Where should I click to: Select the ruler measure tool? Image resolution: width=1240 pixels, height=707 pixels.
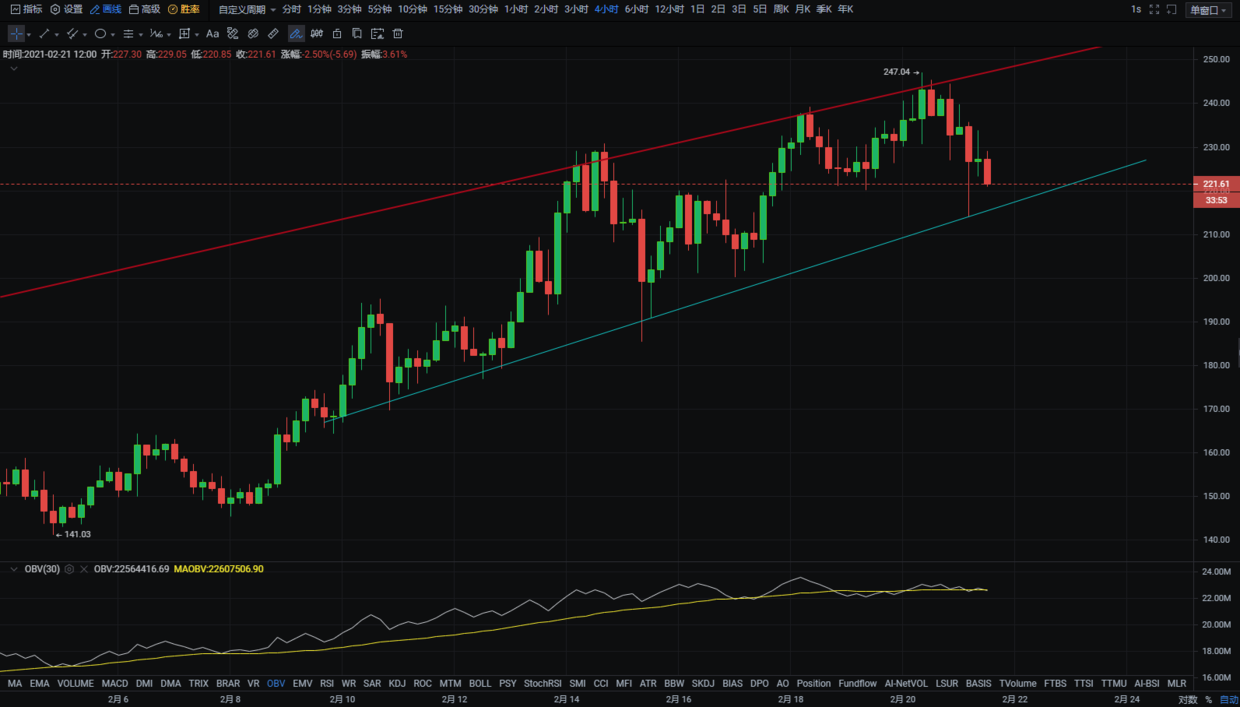pyautogui.click(x=273, y=33)
